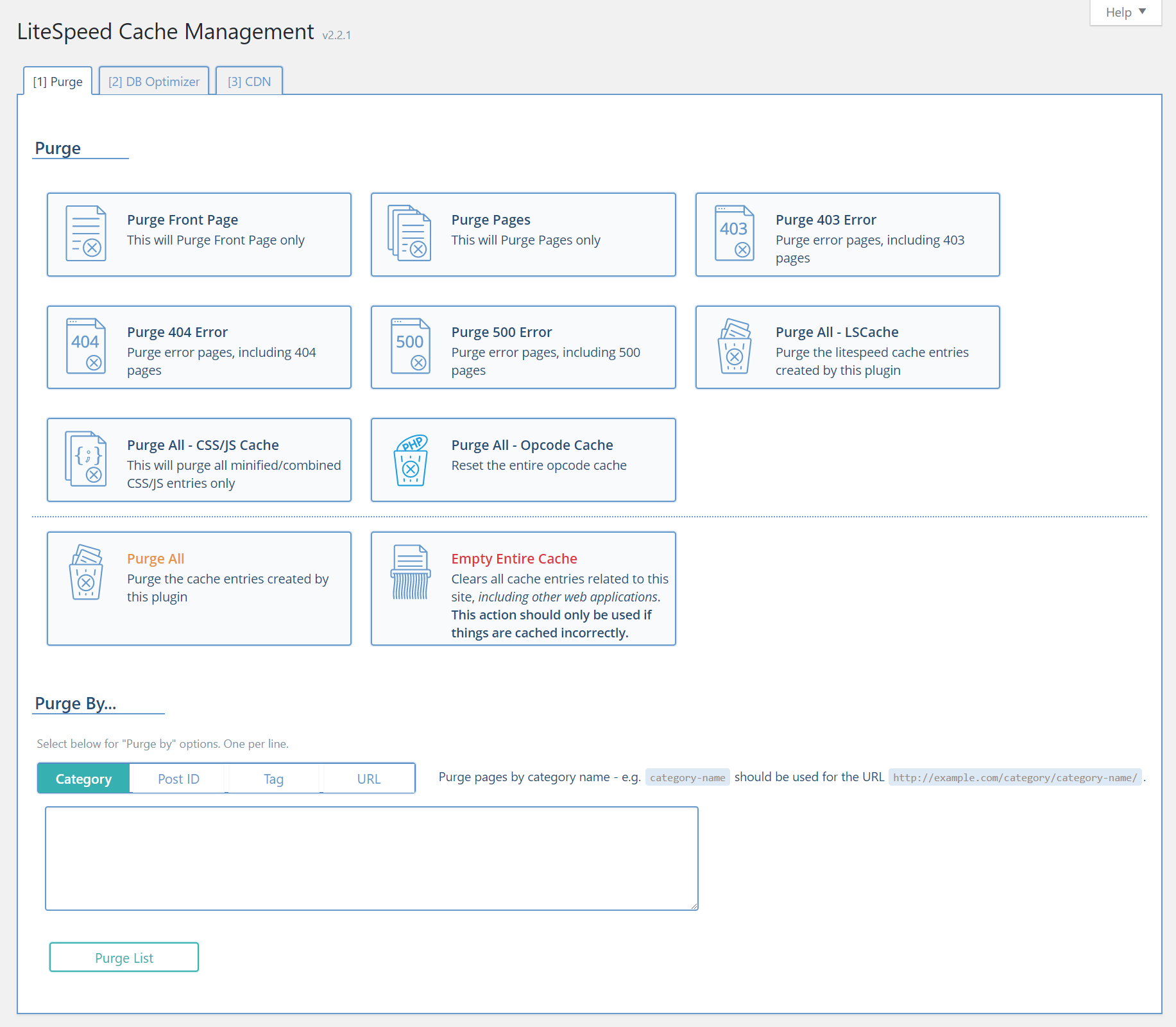
Task: Click the Purge Pages stacked documents icon
Action: tap(409, 234)
